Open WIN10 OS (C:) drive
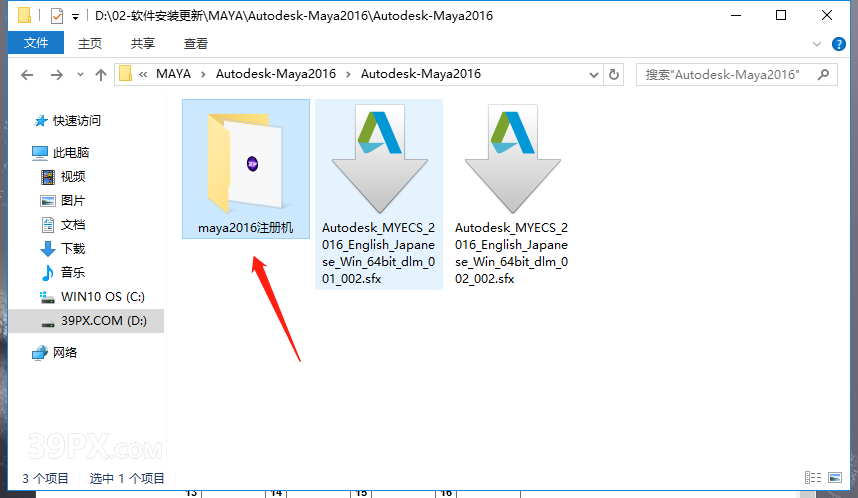Image resolution: width=858 pixels, height=498 pixels. click(102, 297)
